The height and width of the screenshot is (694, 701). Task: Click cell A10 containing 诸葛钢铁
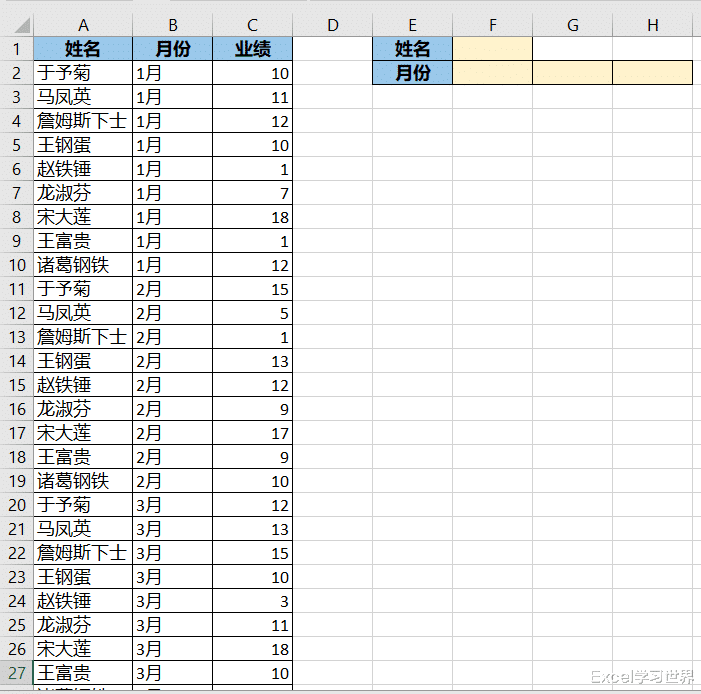click(83, 265)
